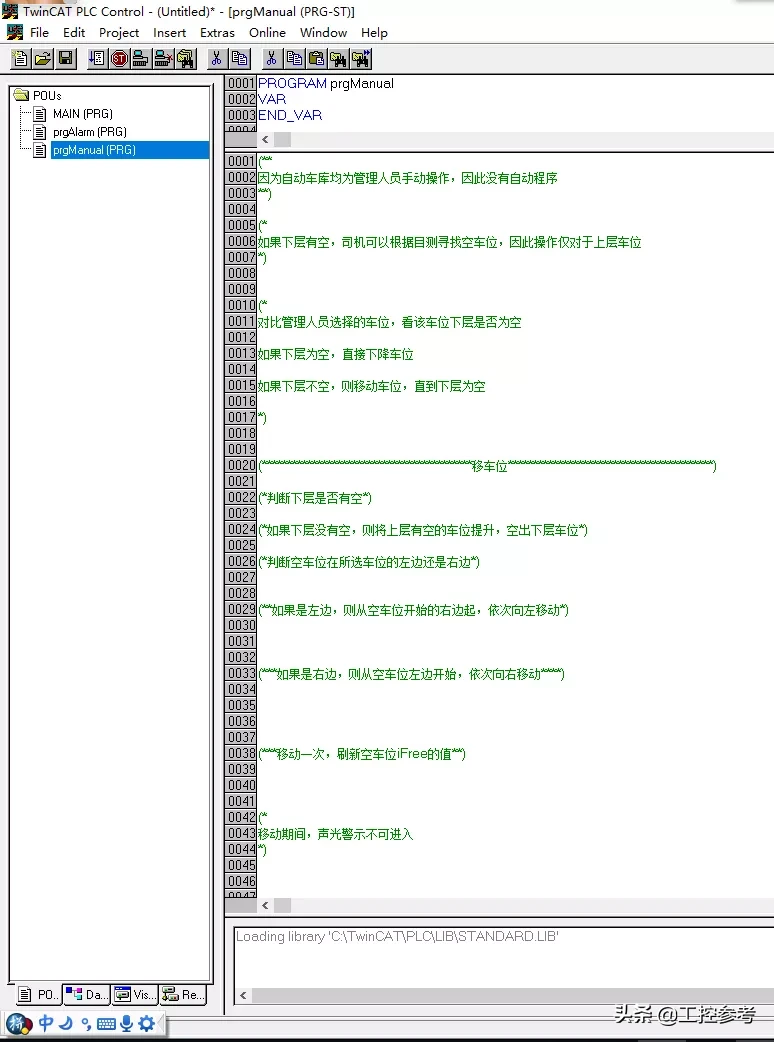Screen dimensions: 774x1042
Task: Save the project with the floppy icon
Action: 66,58
